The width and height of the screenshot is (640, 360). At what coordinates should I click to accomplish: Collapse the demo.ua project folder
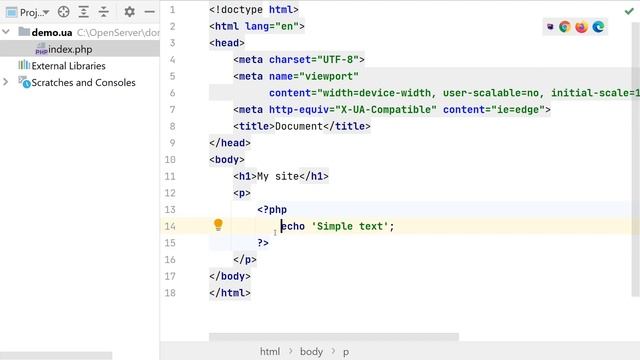click(x=6, y=32)
